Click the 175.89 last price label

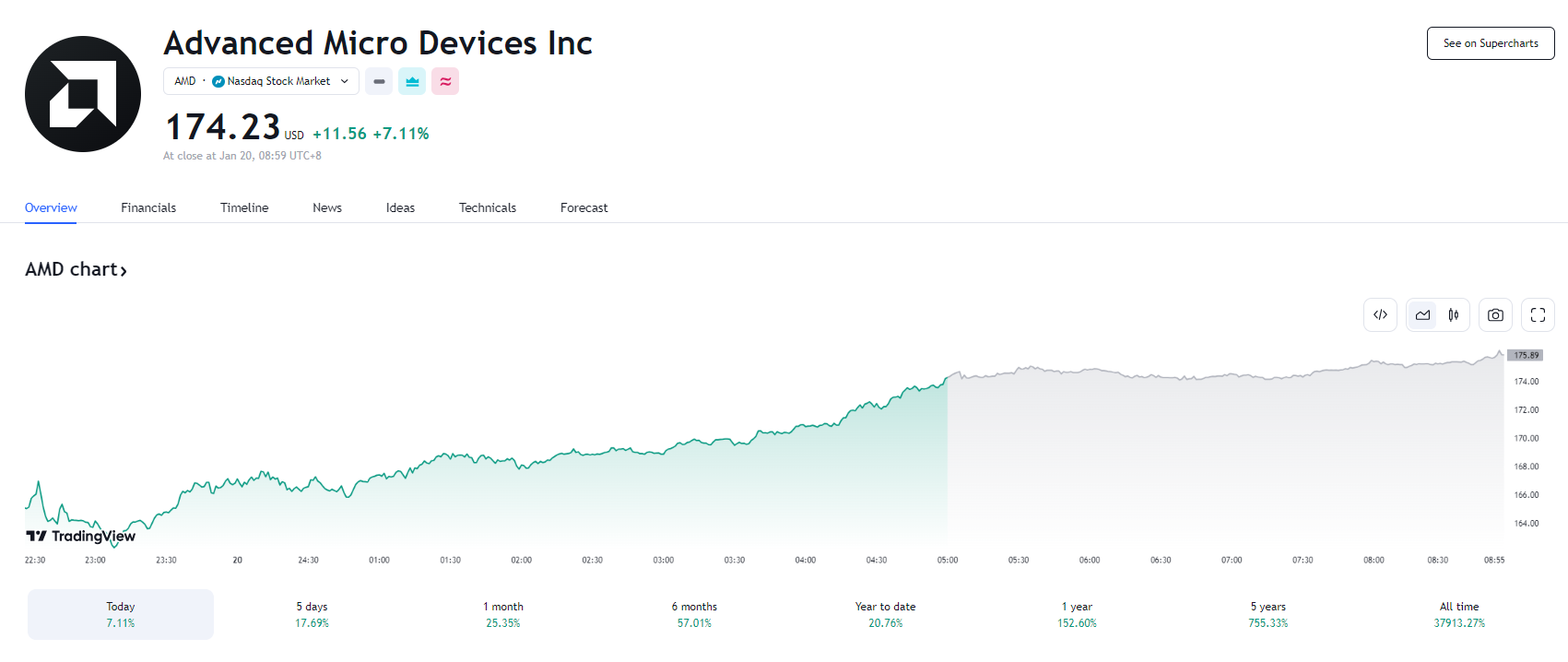click(x=1526, y=355)
